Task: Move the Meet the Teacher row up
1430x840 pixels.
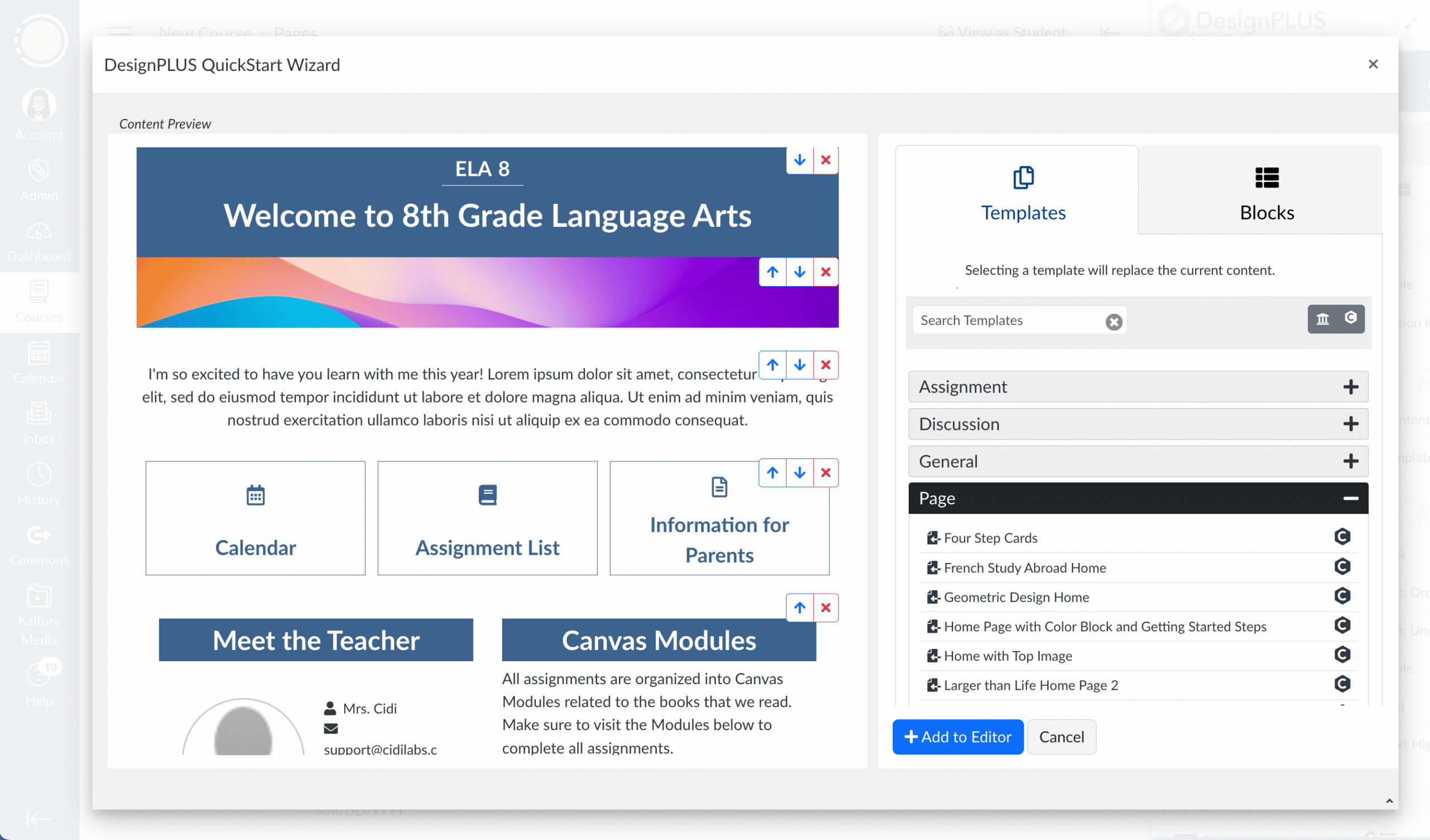Action: [x=799, y=608]
